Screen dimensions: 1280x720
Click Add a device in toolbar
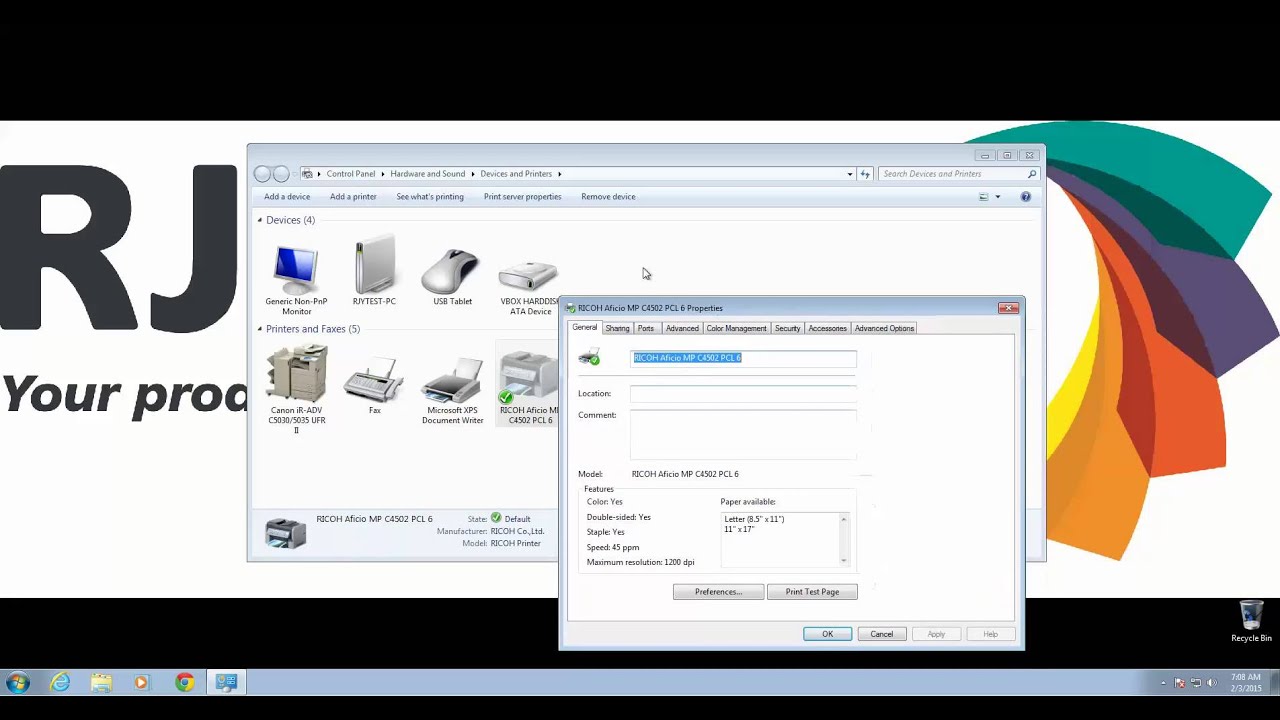[x=287, y=197]
